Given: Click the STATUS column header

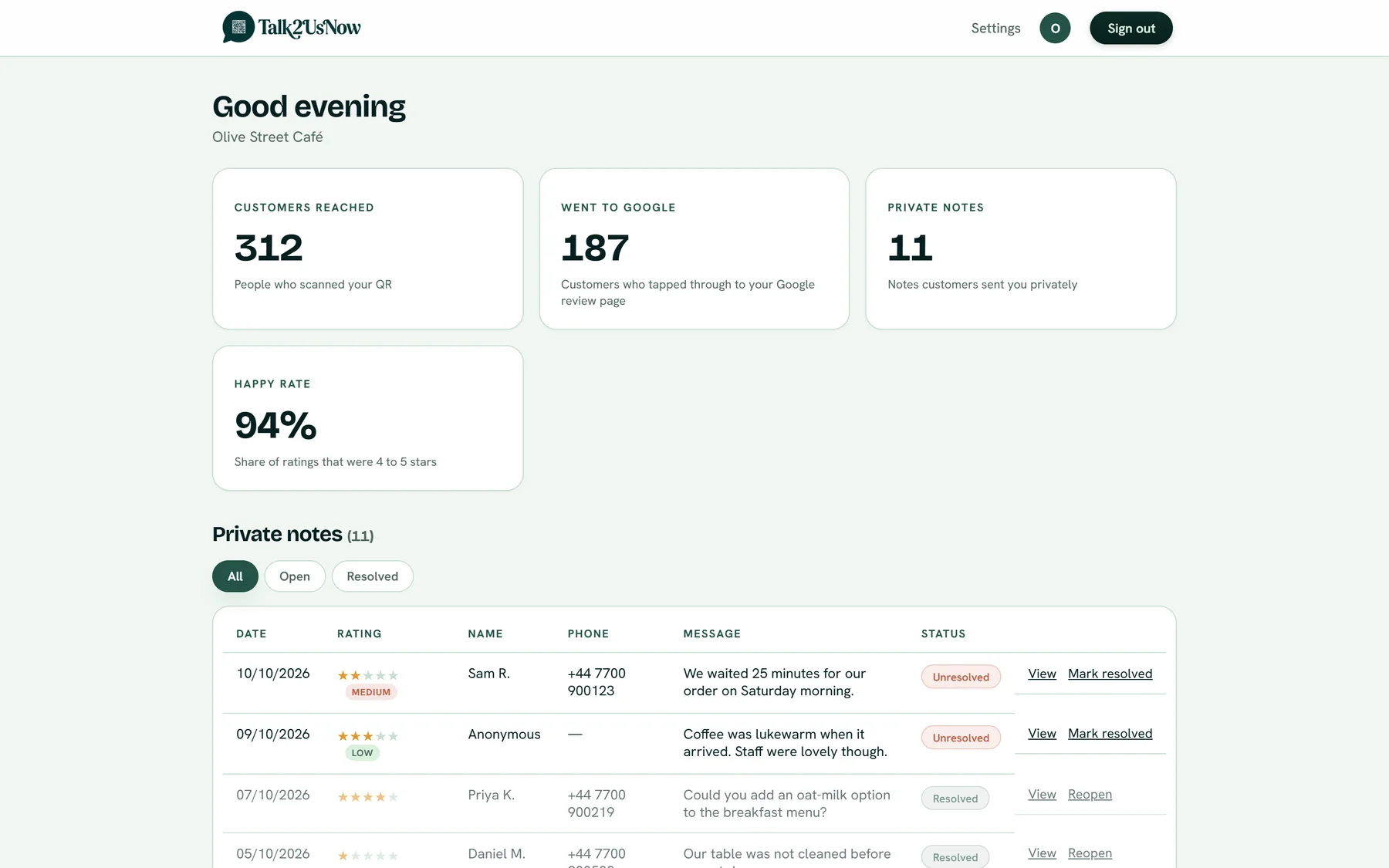Looking at the screenshot, I should click(x=943, y=633).
